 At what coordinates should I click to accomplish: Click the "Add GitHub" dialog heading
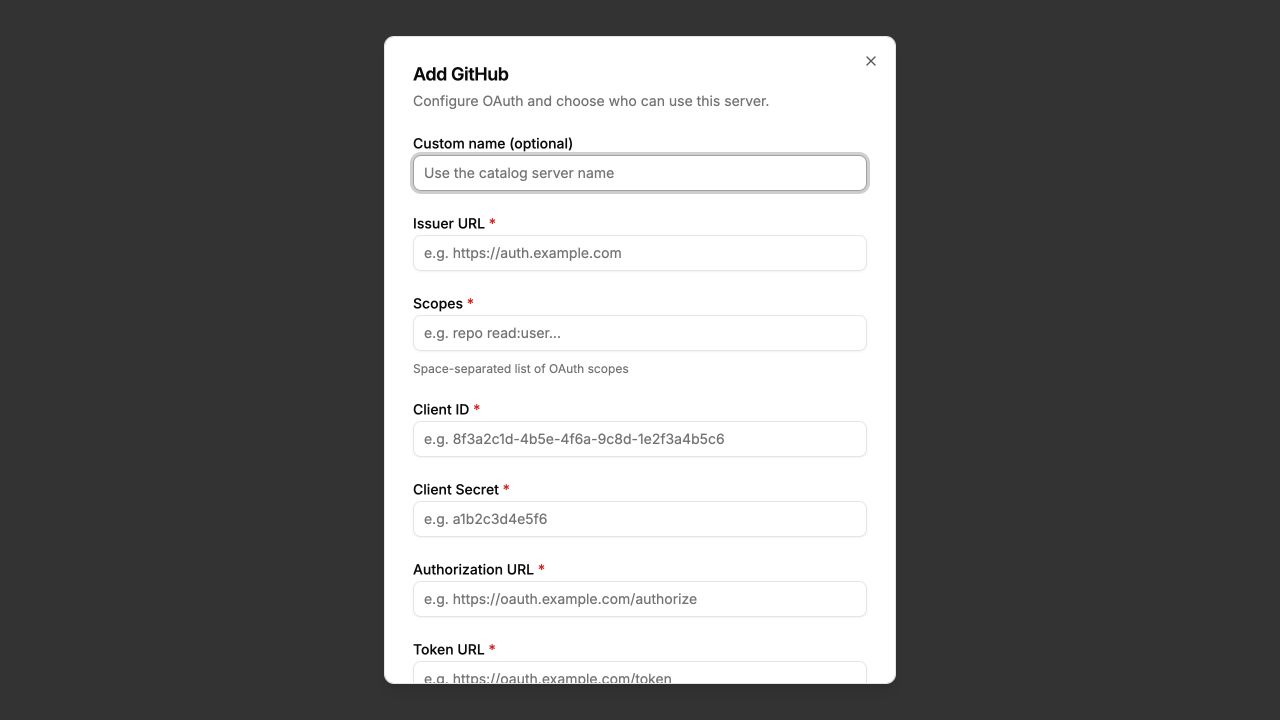pos(461,74)
